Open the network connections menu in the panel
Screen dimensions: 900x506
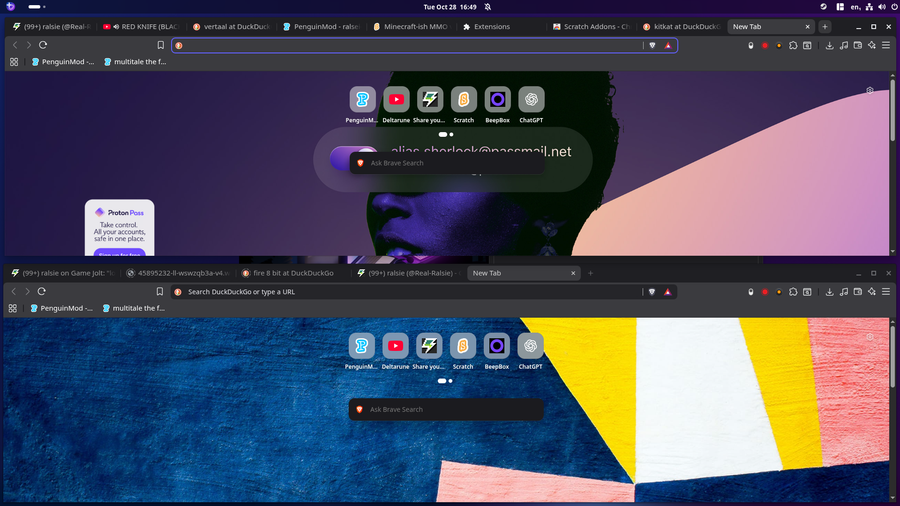(x=869, y=7)
